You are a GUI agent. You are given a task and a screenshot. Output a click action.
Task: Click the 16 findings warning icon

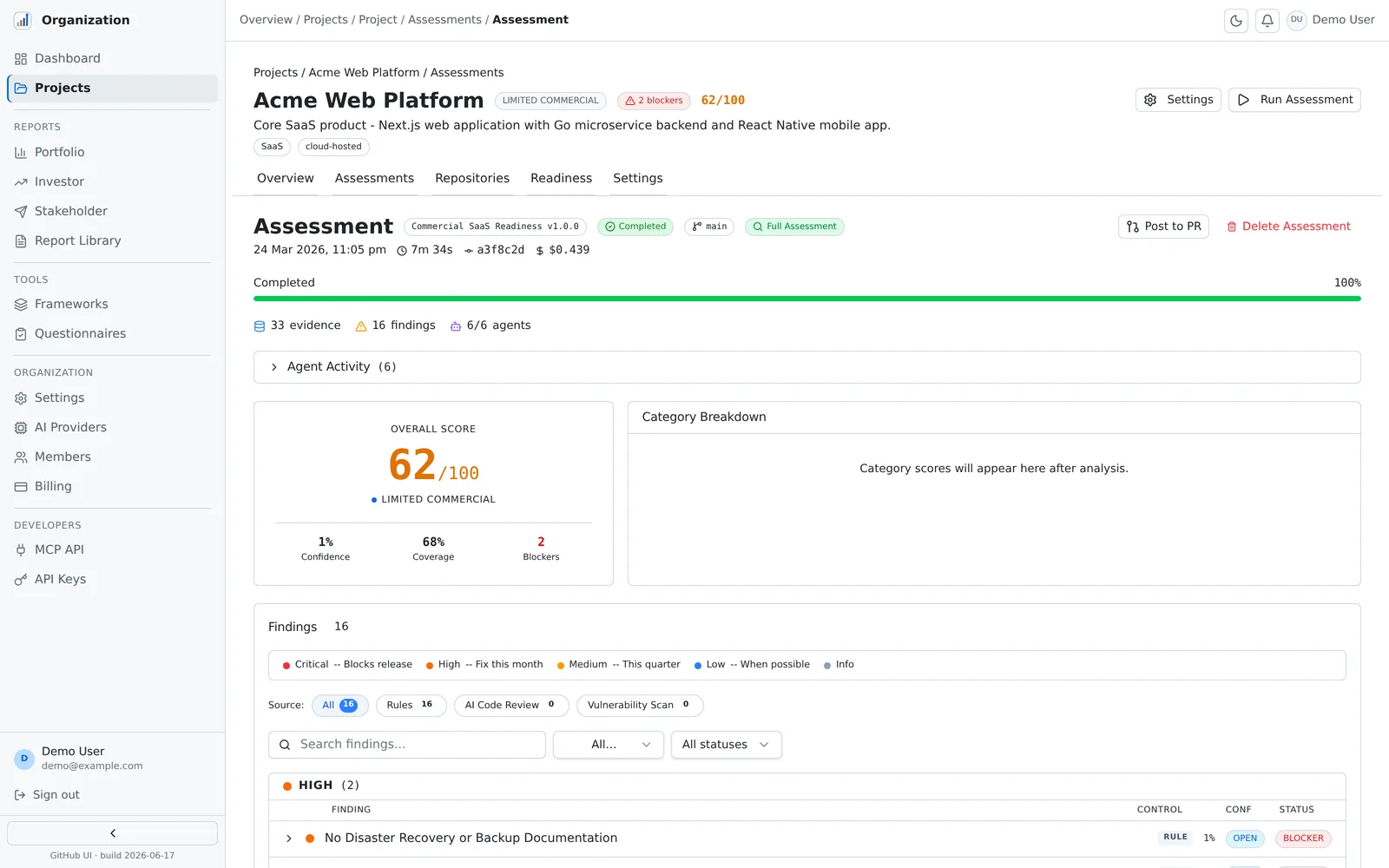[361, 326]
